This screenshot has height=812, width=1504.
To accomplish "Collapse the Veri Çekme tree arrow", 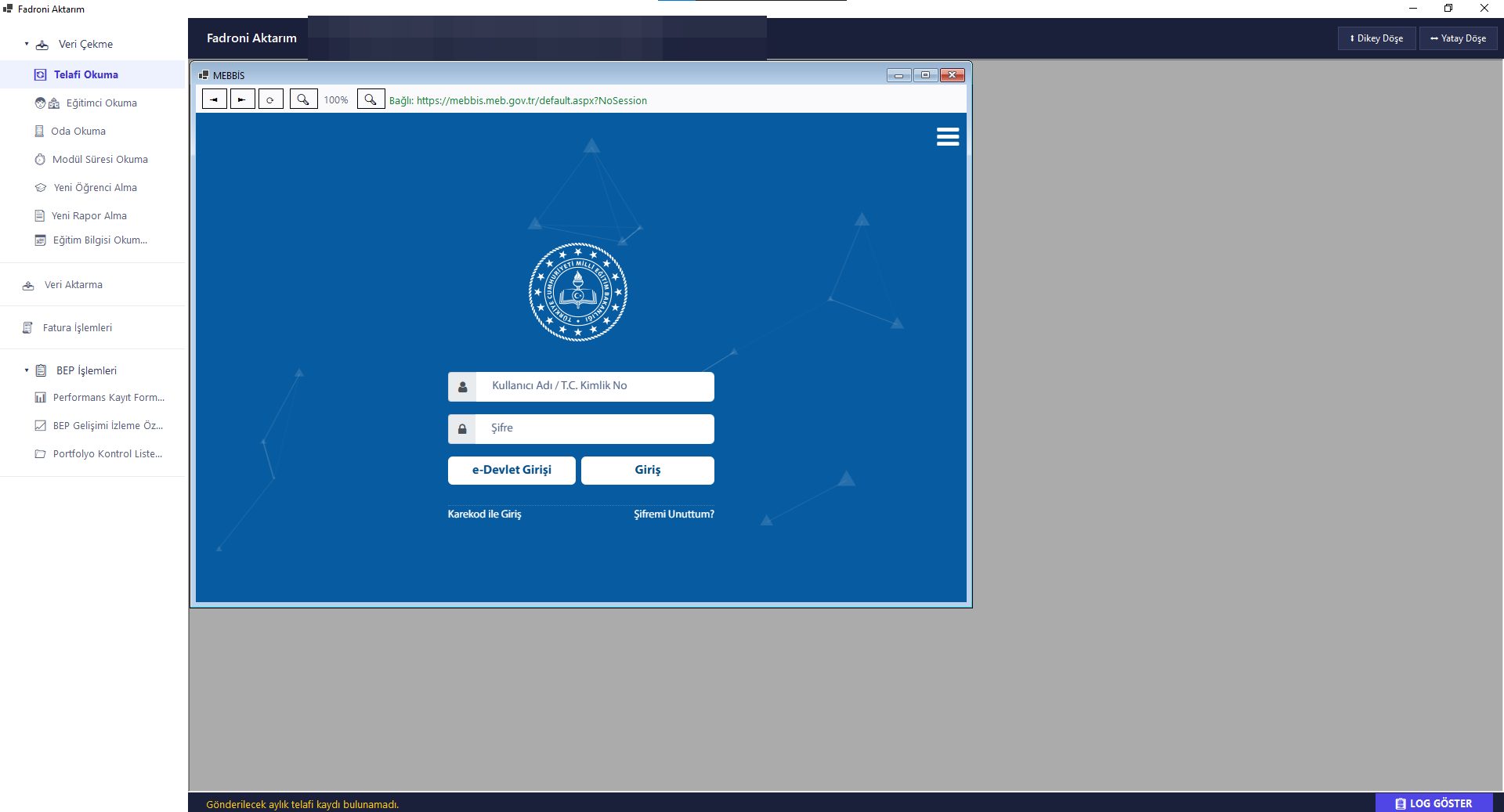I will coord(27,44).
